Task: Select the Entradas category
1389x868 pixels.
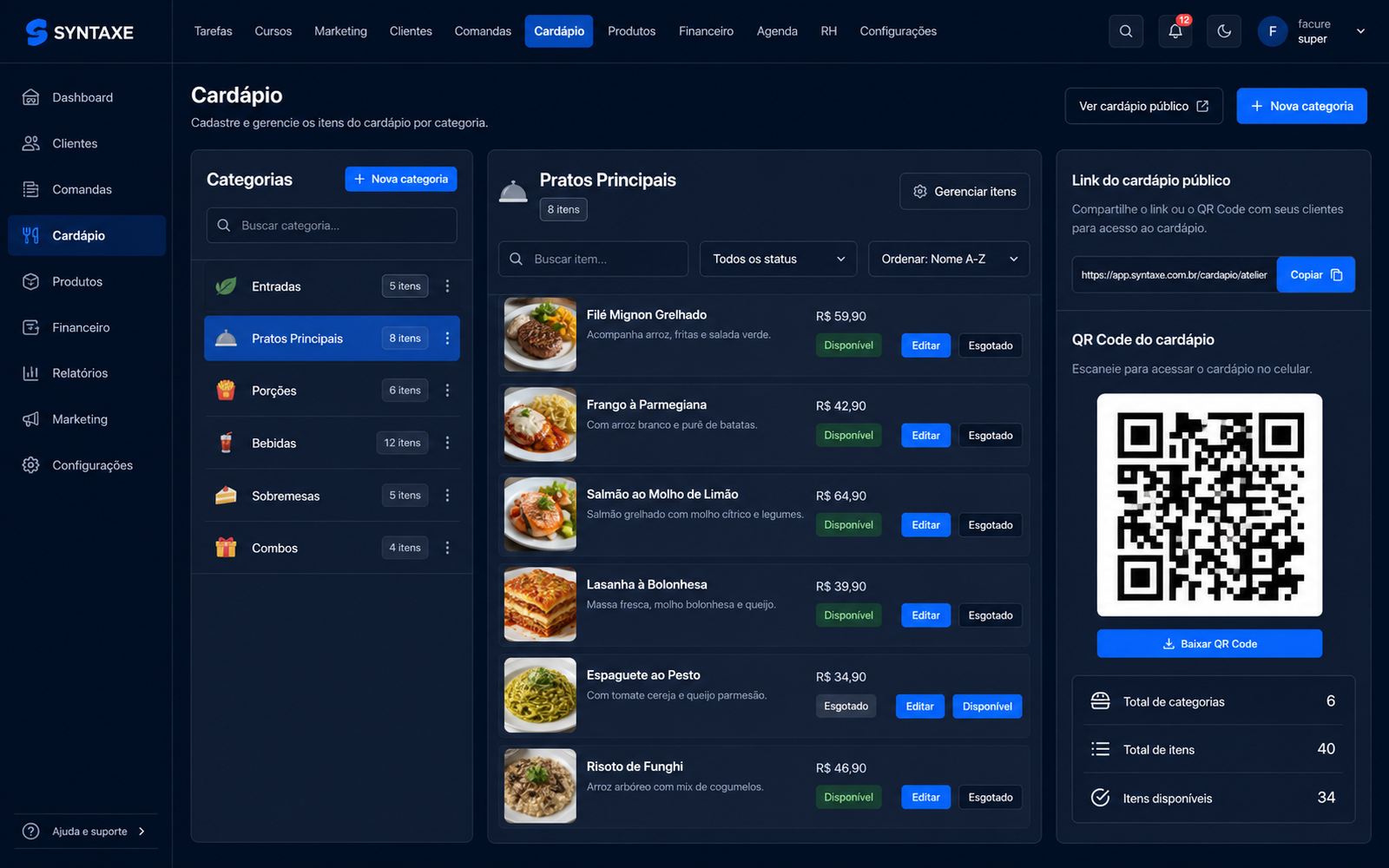Action: (332, 286)
